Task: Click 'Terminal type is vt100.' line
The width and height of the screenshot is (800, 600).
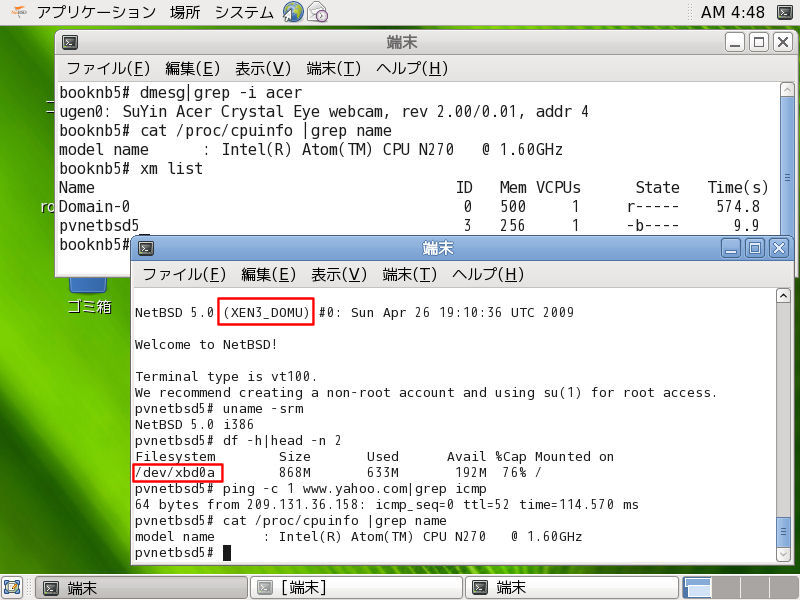Action: pos(226,377)
